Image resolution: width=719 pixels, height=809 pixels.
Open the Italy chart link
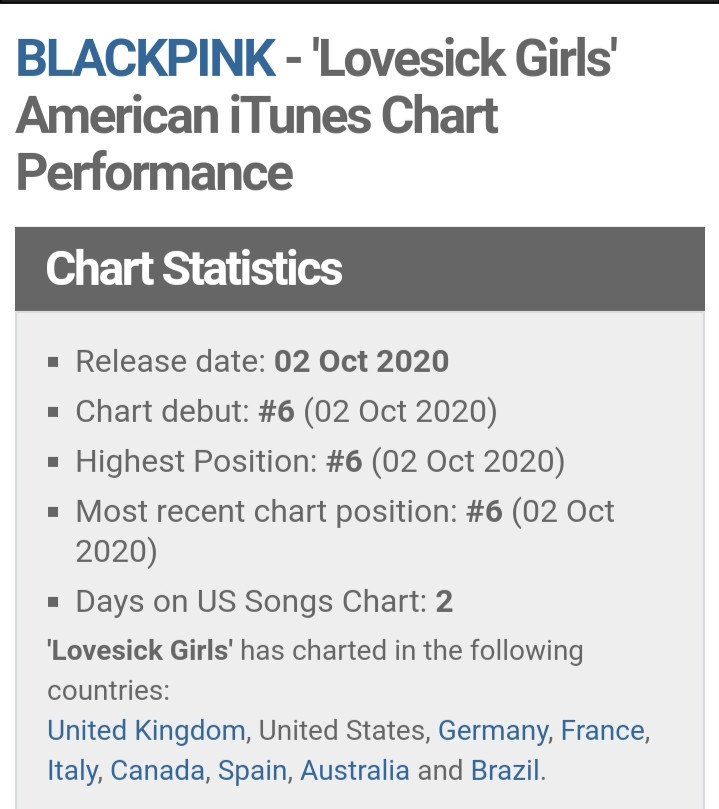coord(72,771)
